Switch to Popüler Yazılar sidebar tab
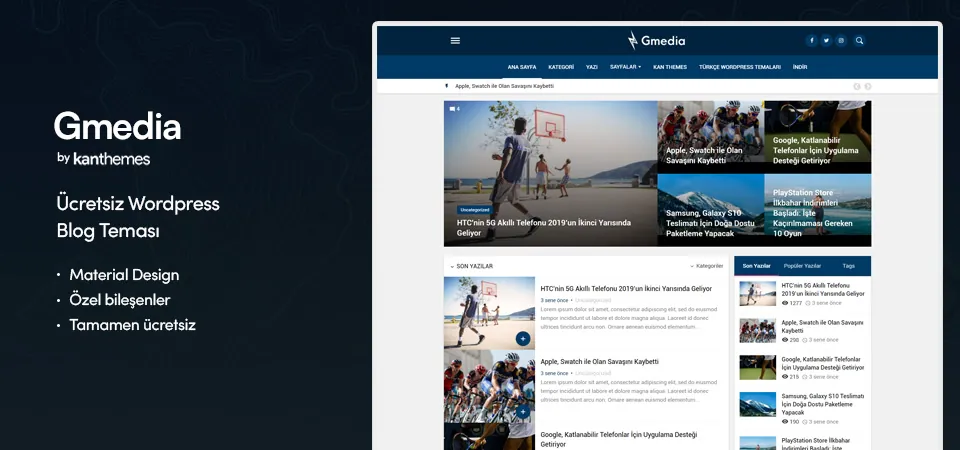The width and height of the screenshot is (960, 450). click(x=802, y=266)
